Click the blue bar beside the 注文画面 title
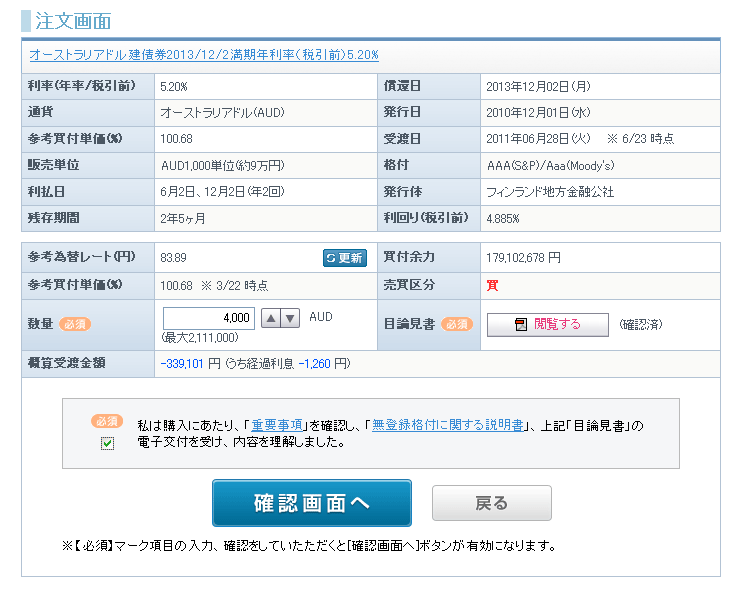The width and height of the screenshot is (738, 594). click(25, 20)
